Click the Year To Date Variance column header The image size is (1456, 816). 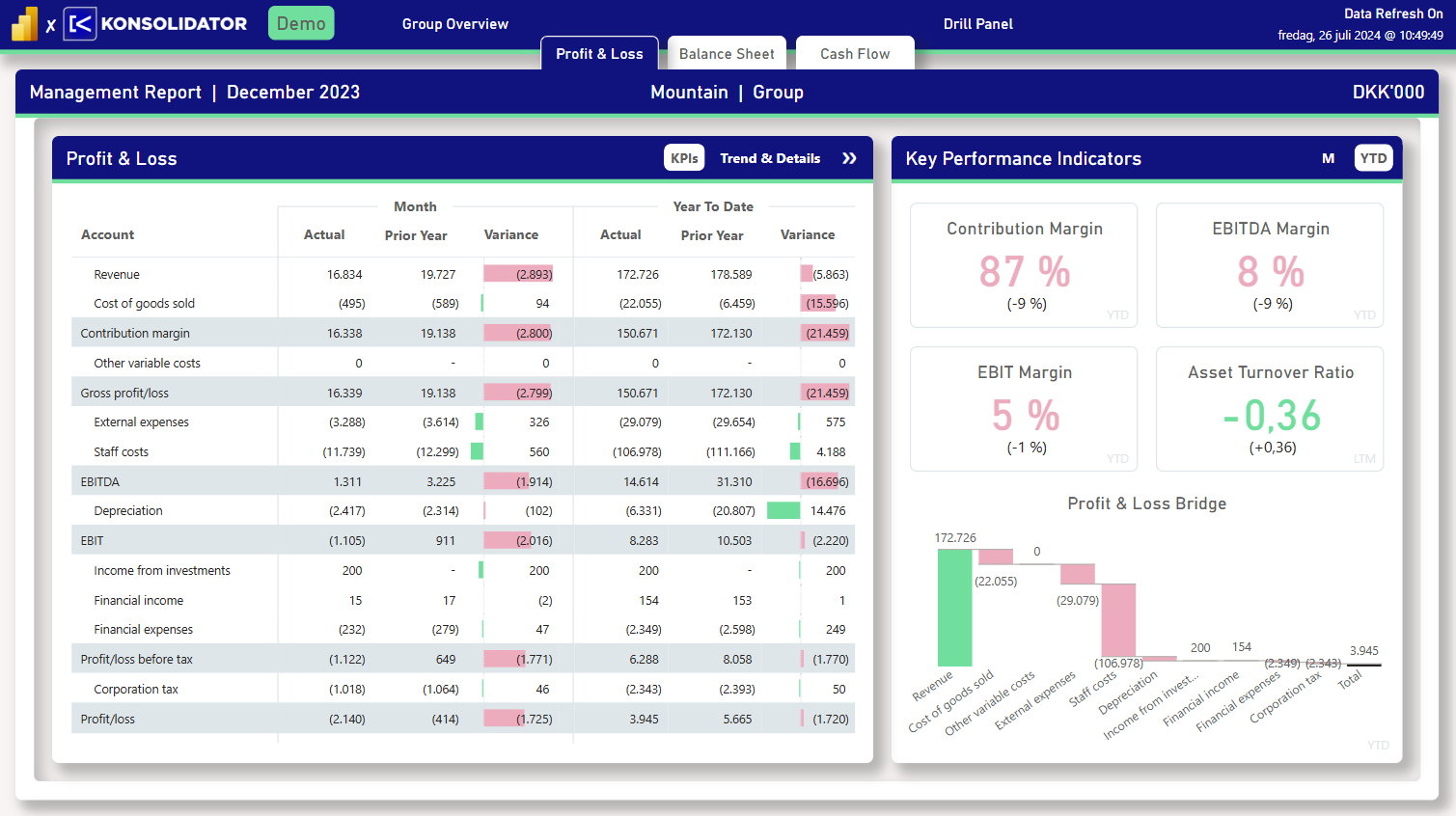(x=808, y=234)
